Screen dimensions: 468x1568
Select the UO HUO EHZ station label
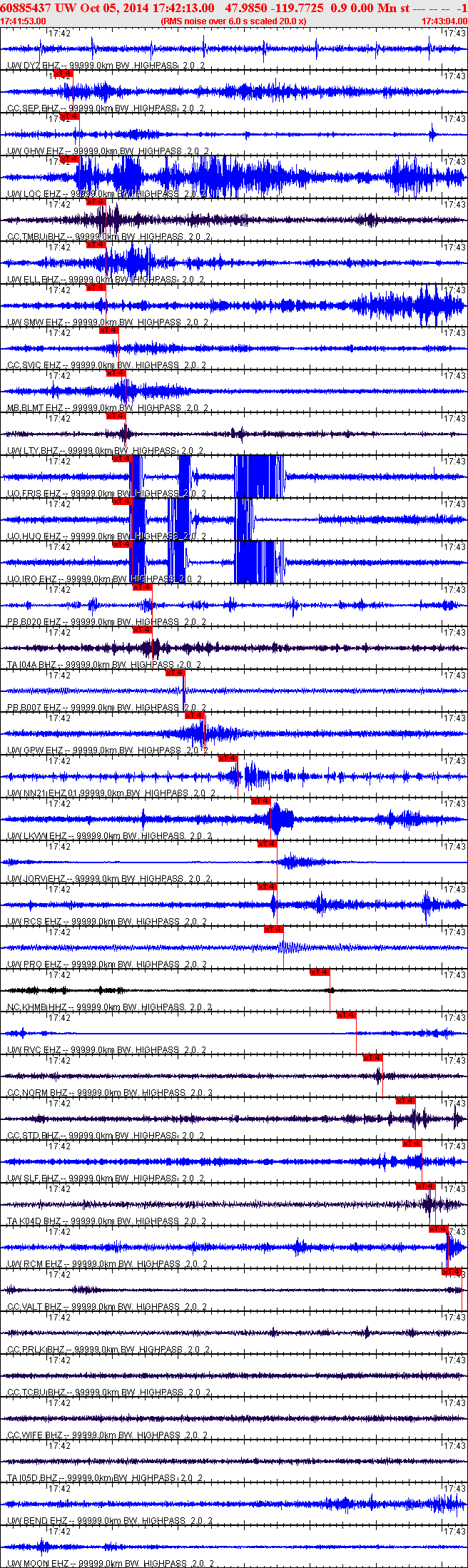pos(34,536)
